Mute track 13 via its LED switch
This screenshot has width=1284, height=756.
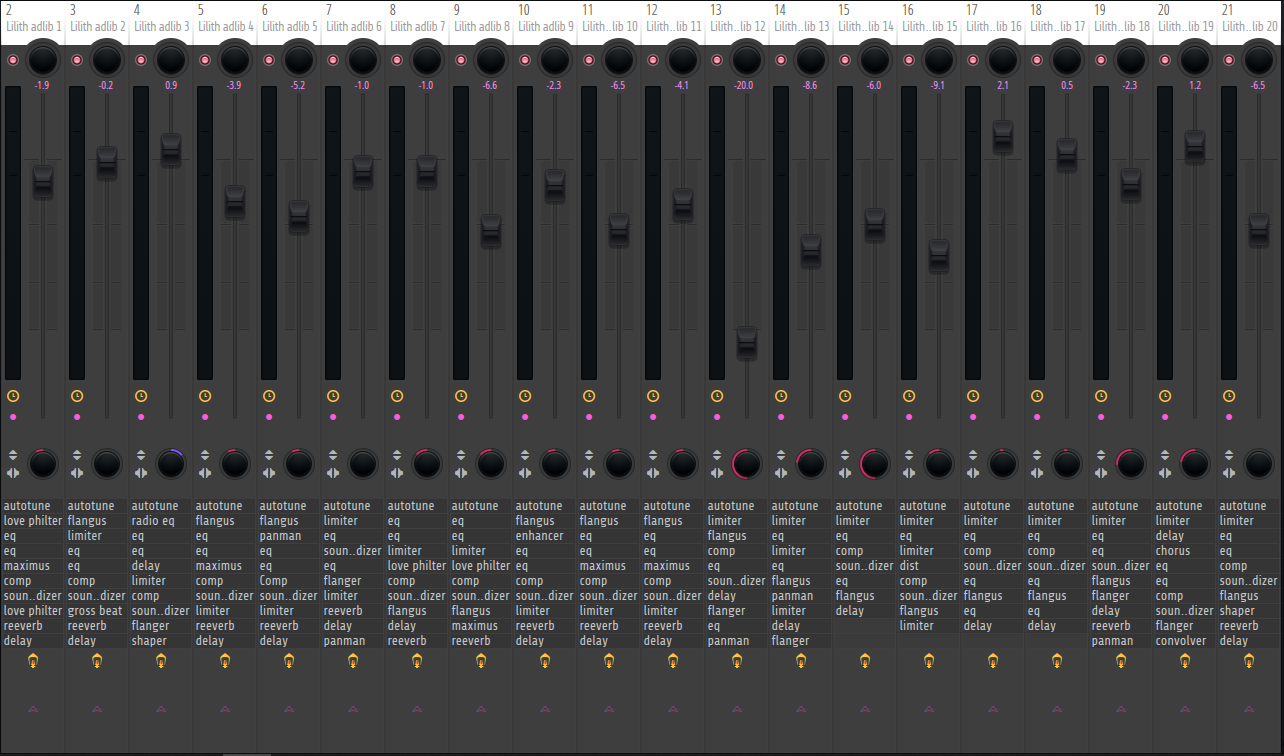click(717, 60)
